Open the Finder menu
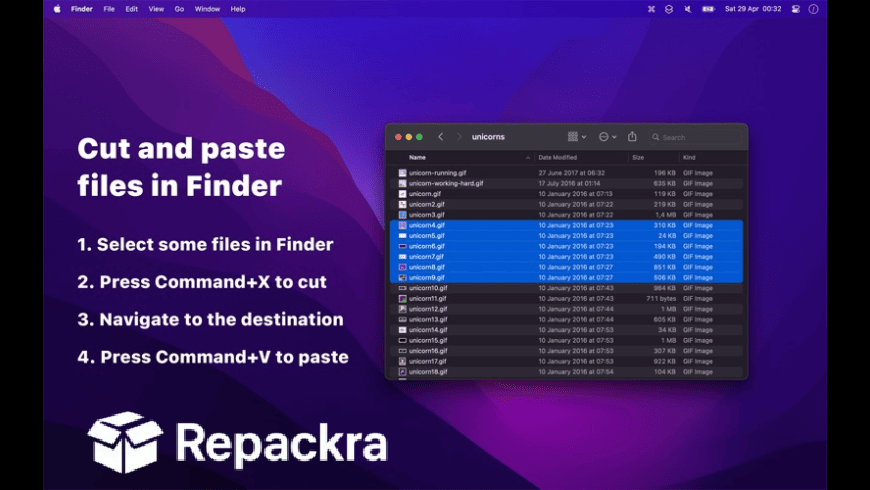This screenshot has width=870, height=490. 82,9
